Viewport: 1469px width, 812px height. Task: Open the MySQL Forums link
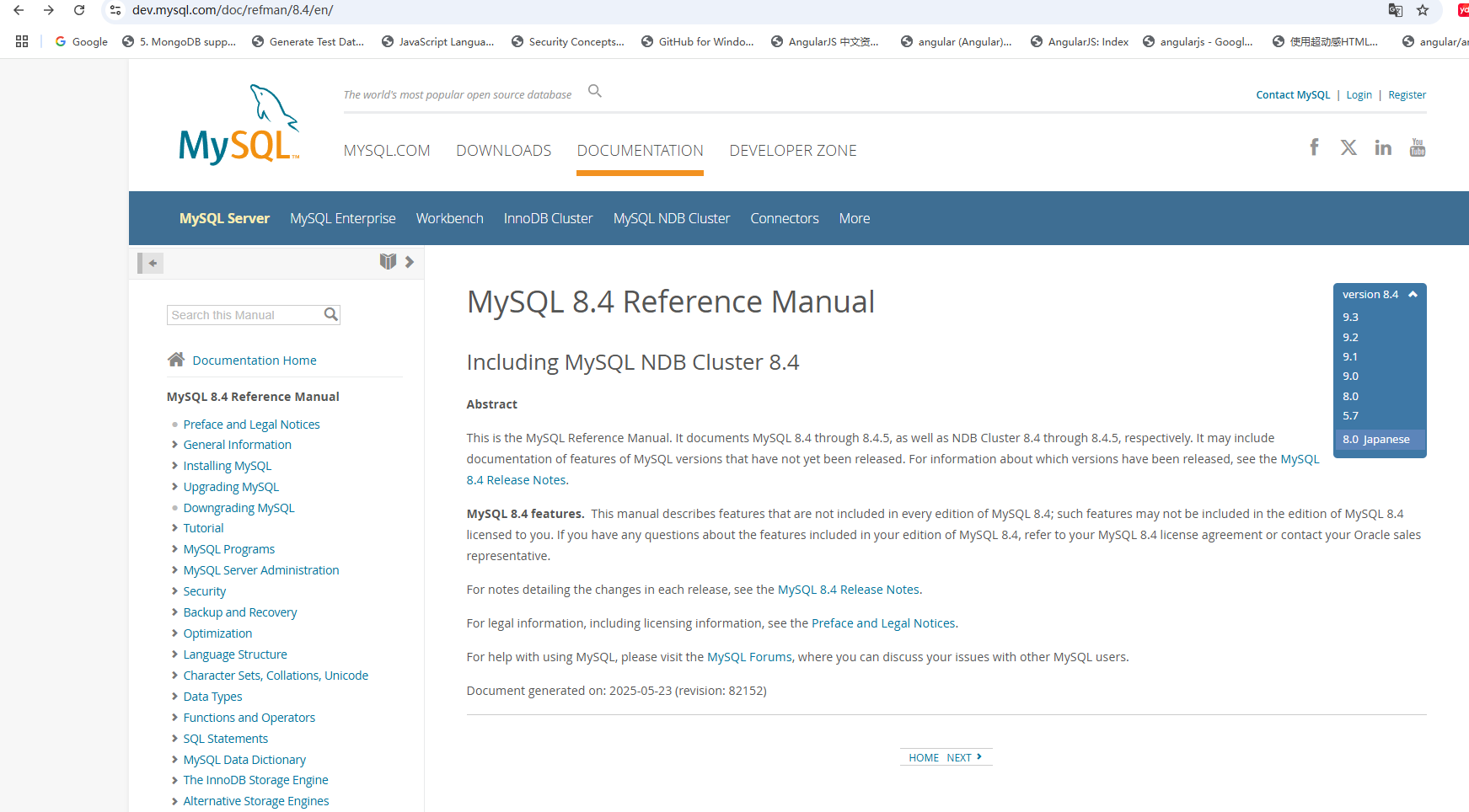tap(749, 657)
